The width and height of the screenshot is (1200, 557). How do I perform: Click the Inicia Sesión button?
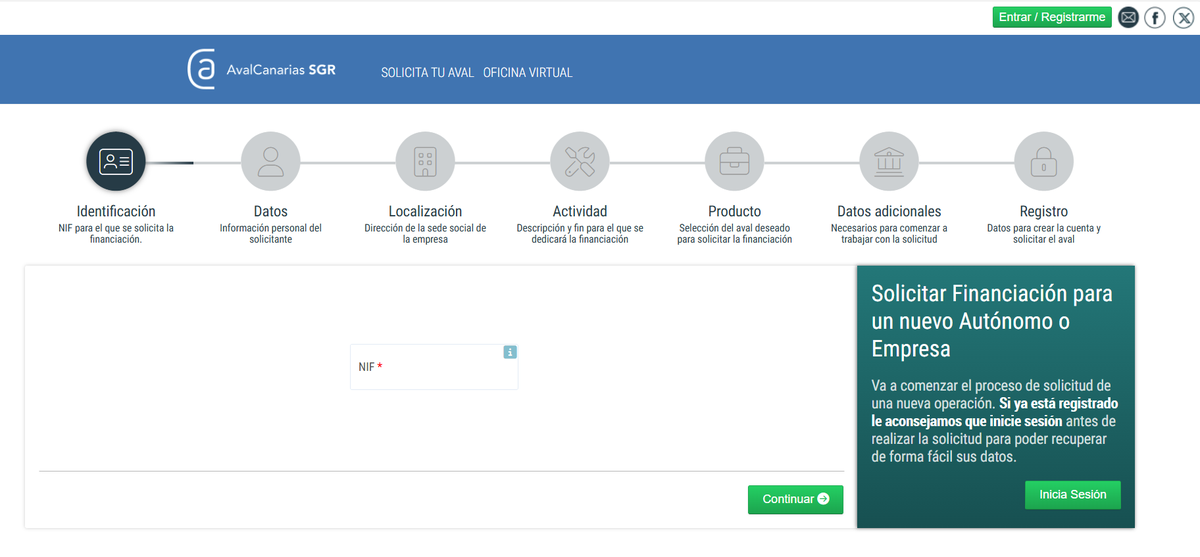(x=1072, y=495)
